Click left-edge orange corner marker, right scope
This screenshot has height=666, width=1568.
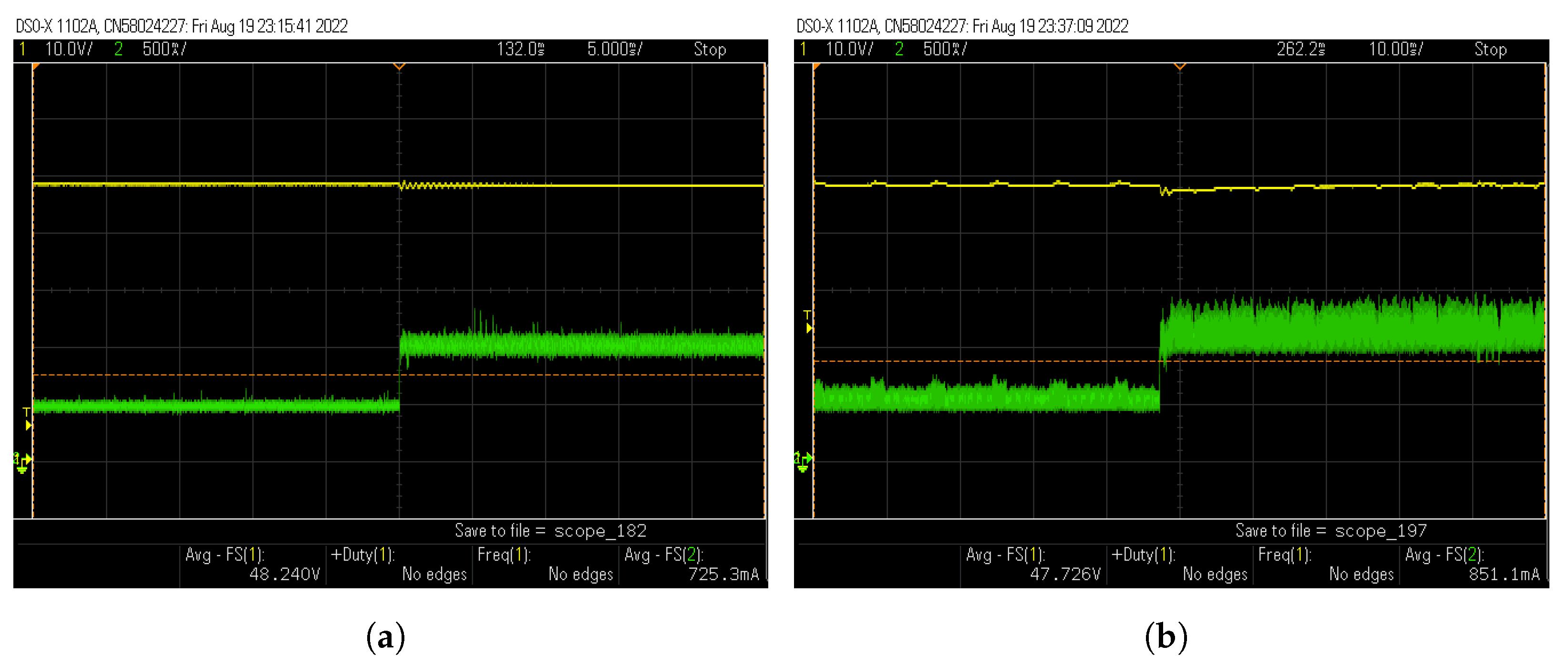click(x=816, y=66)
